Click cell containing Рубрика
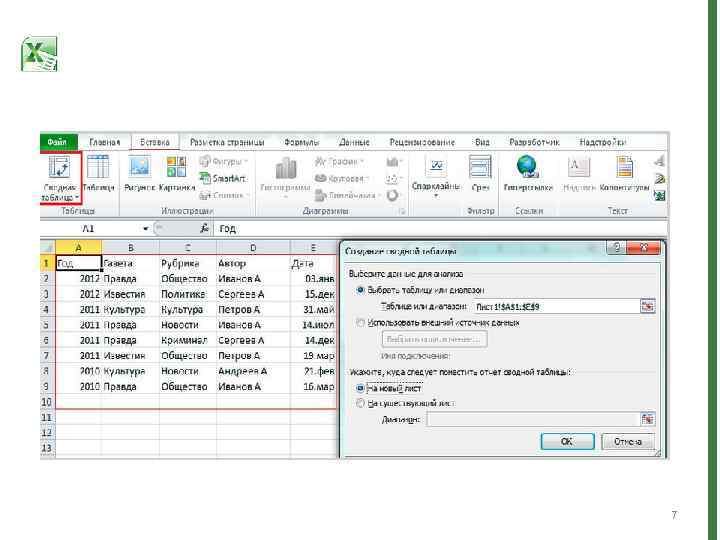 coord(188,263)
